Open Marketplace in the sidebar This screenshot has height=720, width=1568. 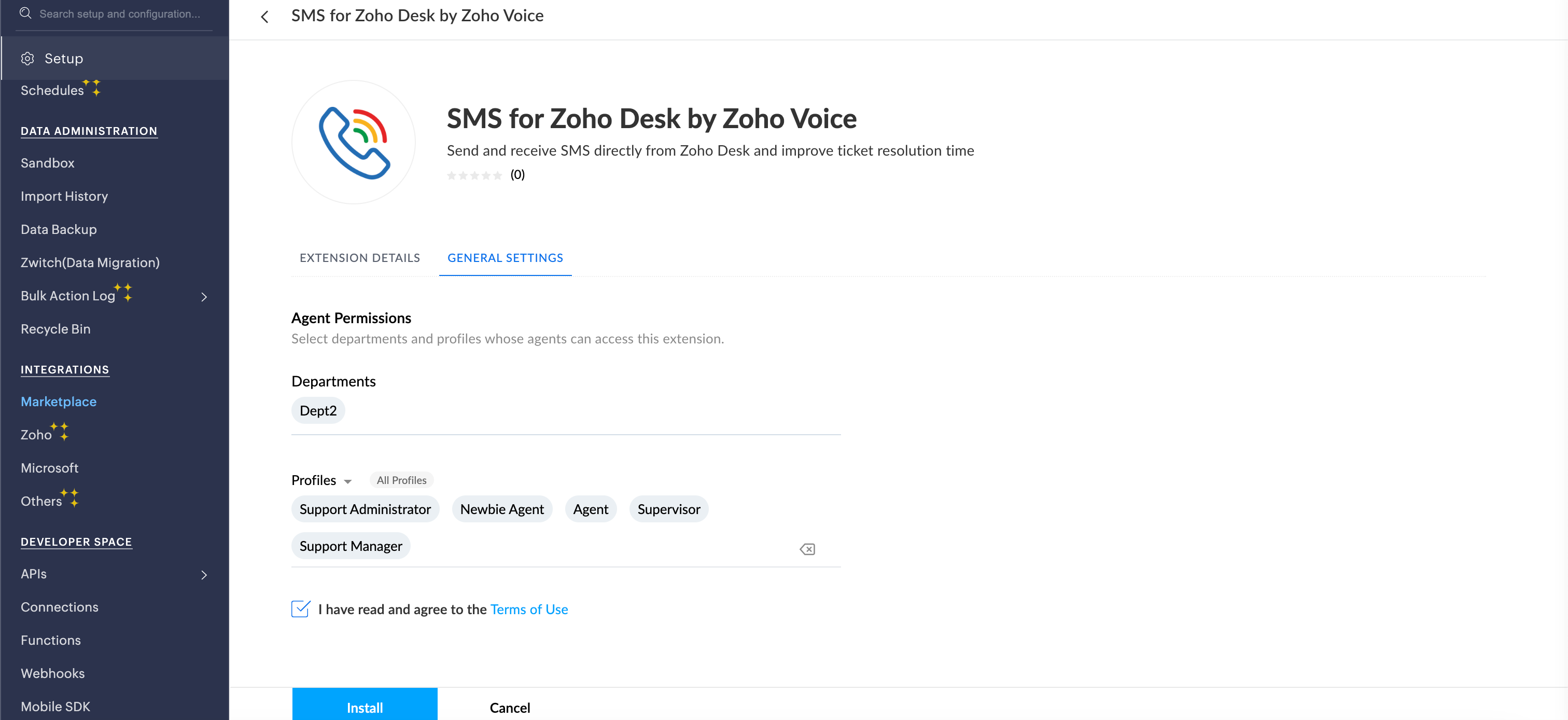(x=59, y=401)
